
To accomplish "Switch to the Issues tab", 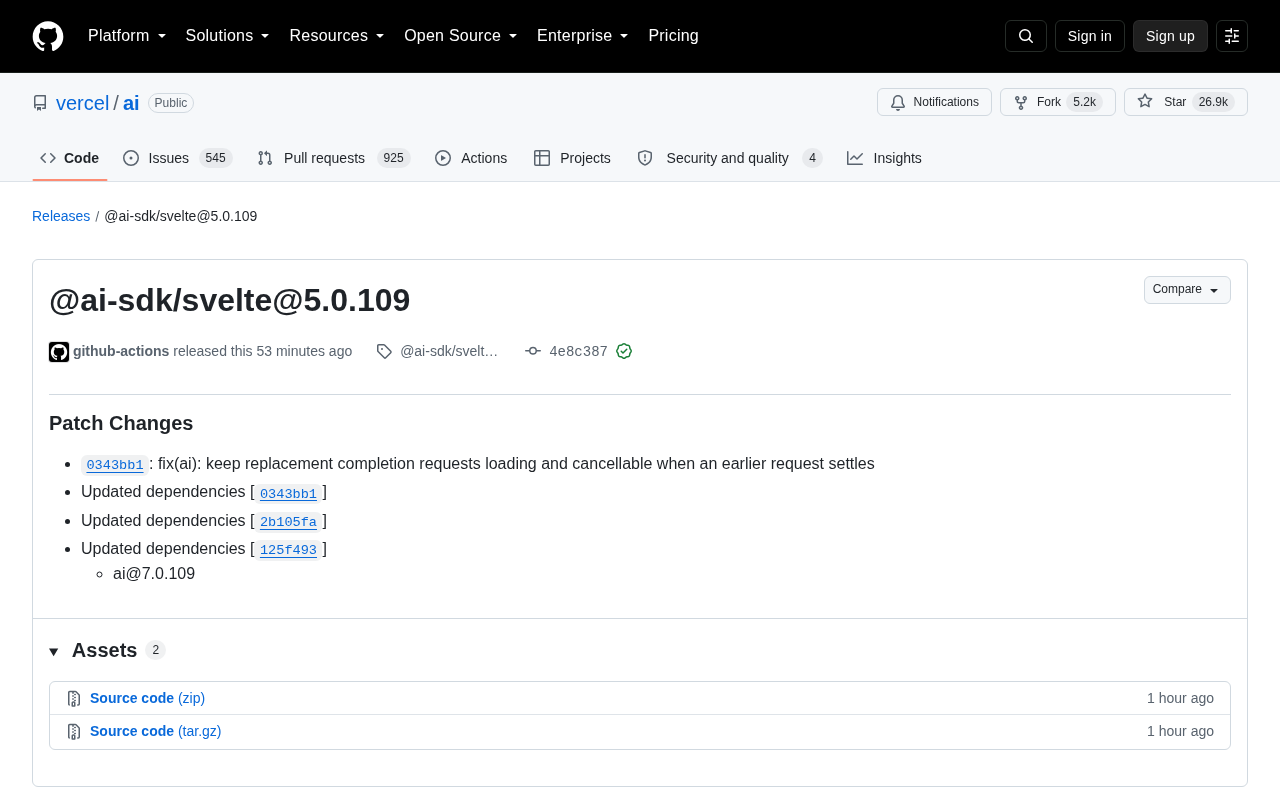I will (177, 158).
